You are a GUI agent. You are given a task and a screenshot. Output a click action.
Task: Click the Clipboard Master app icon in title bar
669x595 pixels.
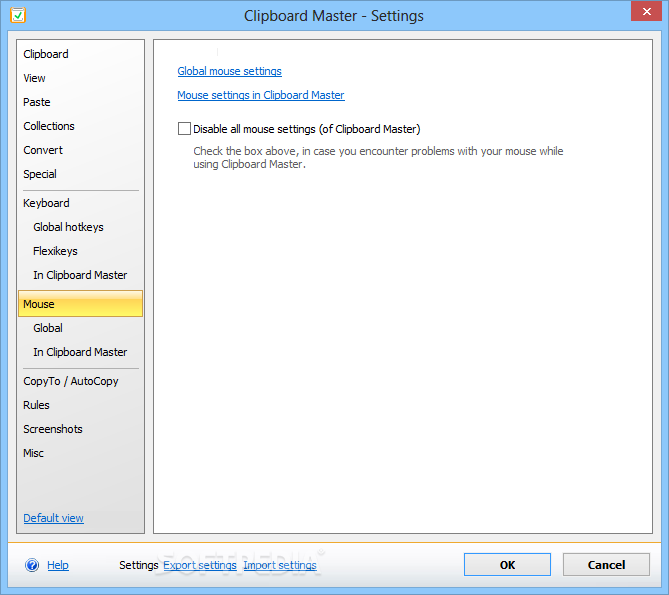coord(18,15)
